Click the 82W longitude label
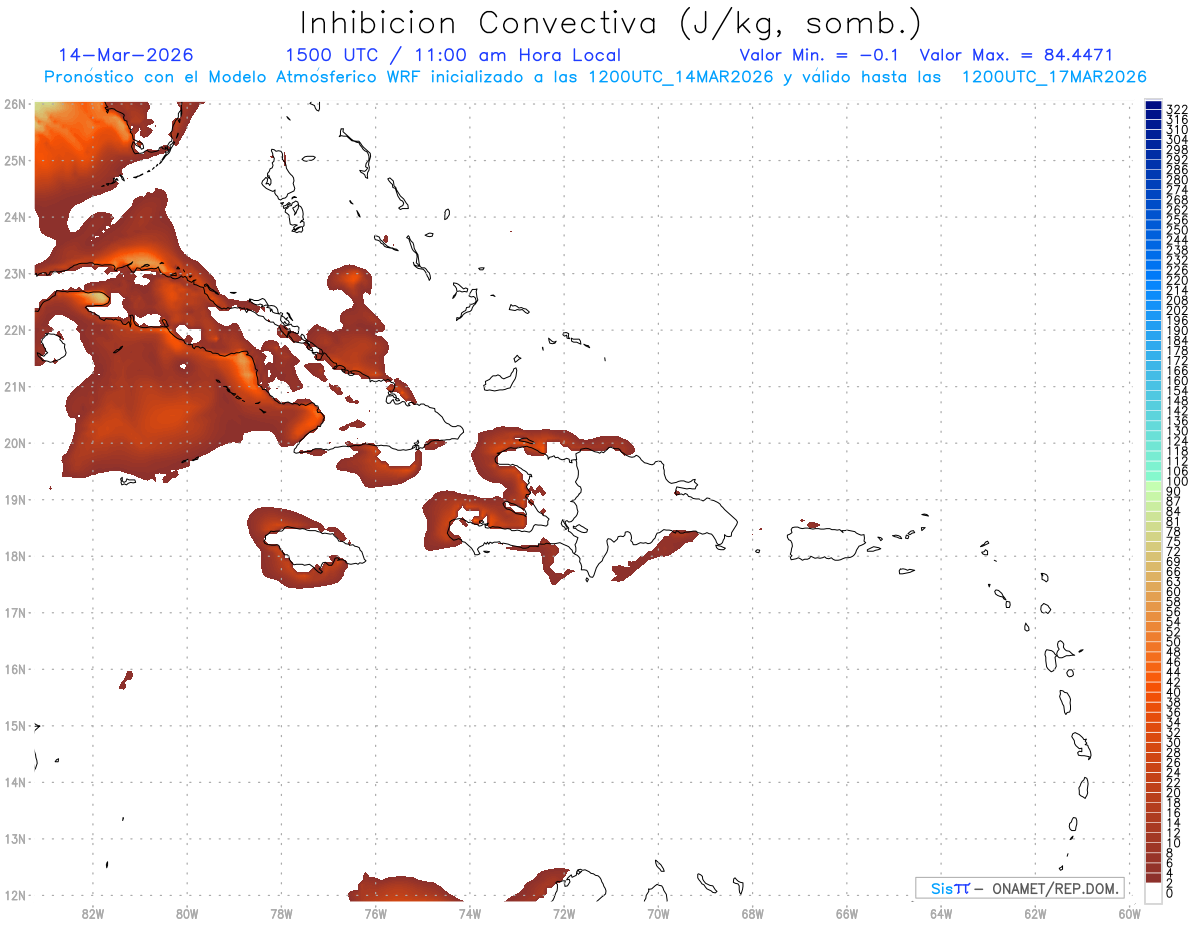 pyautogui.click(x=92, y=912)
